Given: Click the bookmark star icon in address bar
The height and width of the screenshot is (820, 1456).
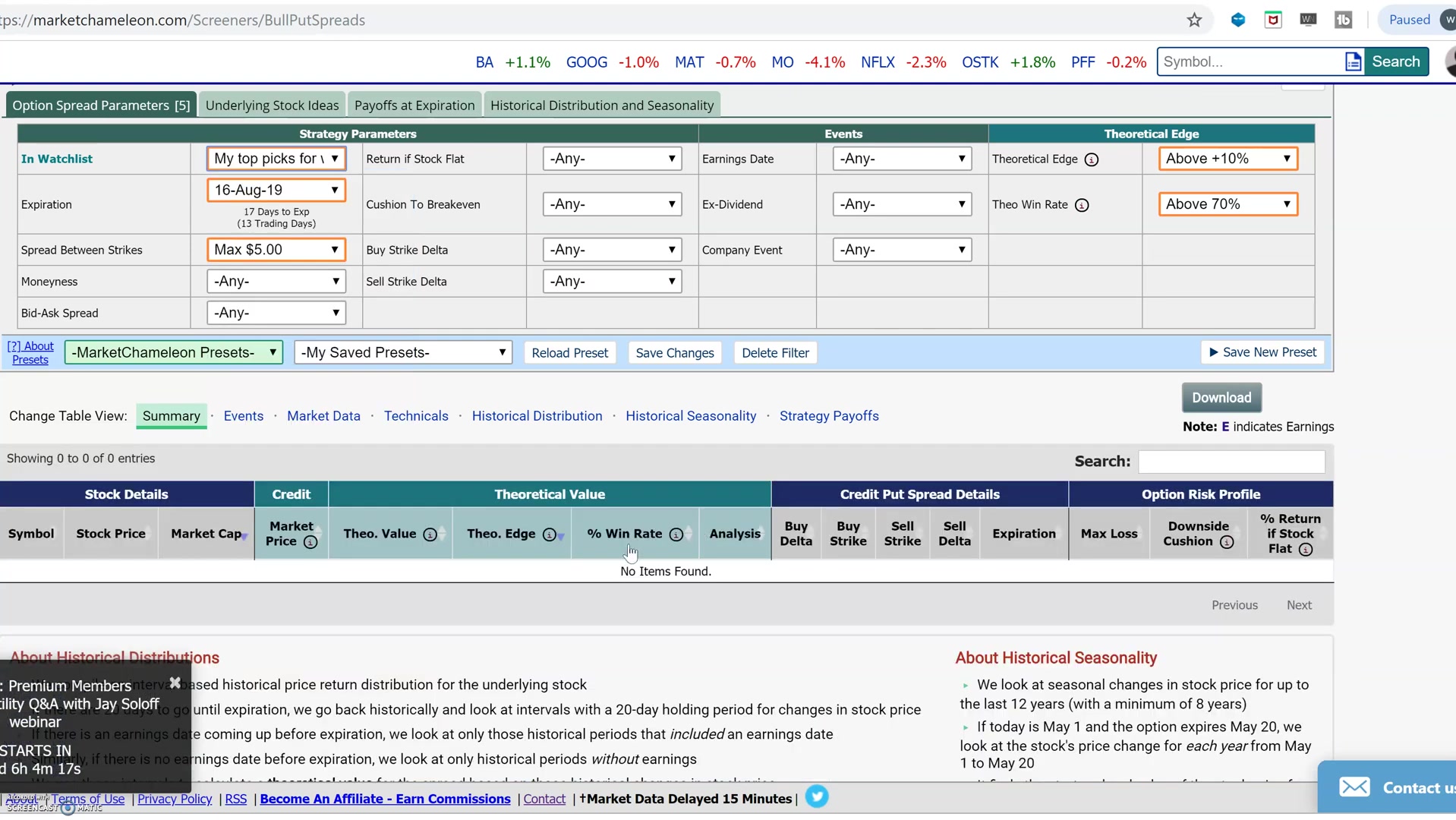Looking at the screenshot, I should click(1194, 20).
